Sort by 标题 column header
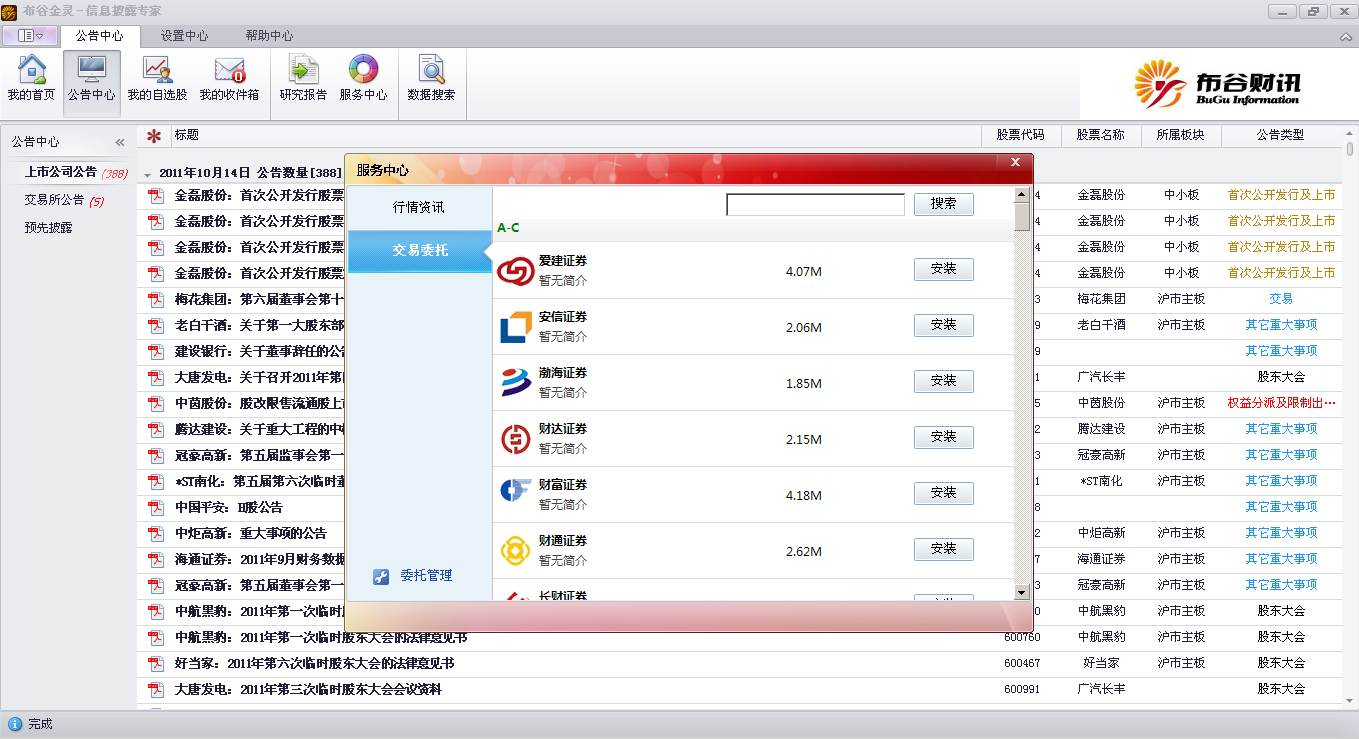Viewport: 1359px width, 739px height. [576, 135]
